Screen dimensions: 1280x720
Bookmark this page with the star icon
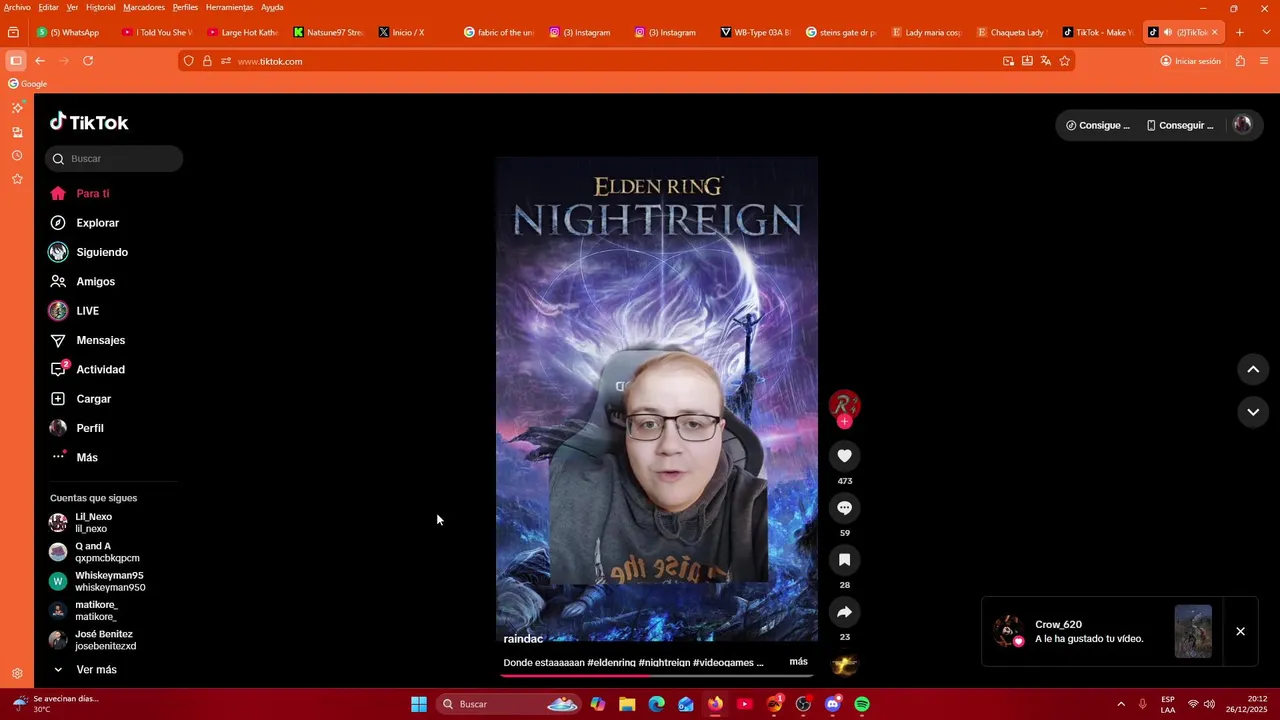point(1064,61)
